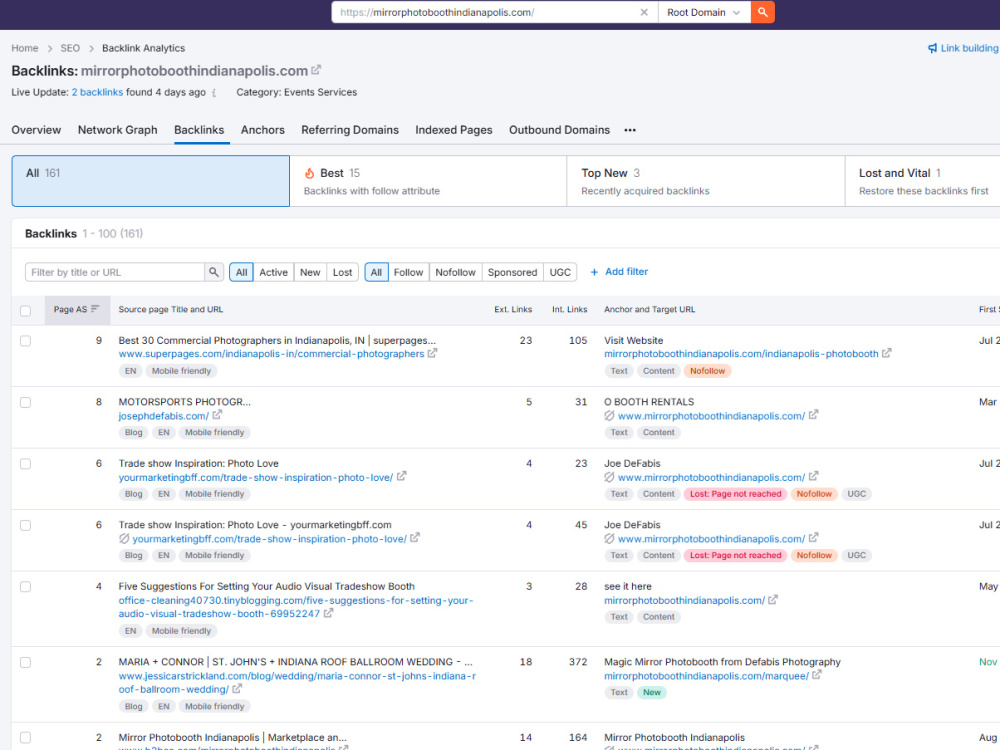Open external icon for 'see it here' target URL
The height and width of the screenshot is (750, 1000).
773,600
